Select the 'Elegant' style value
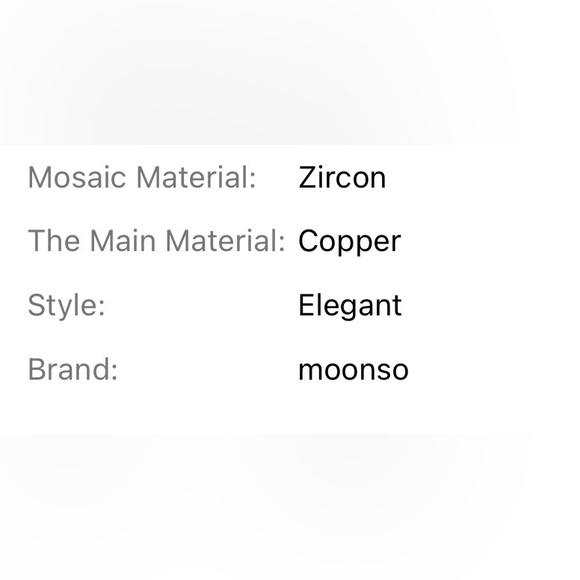This screenshot has width=580, height=580. (350, 307)
